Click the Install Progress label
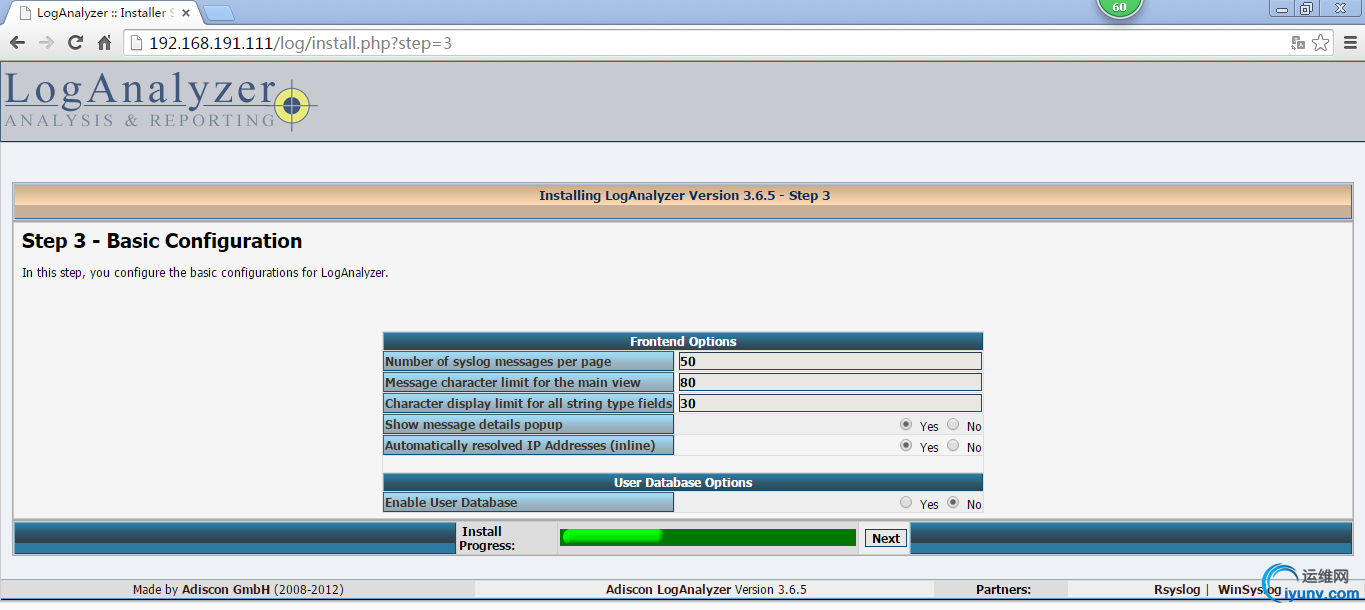The height and width of the screenshot is (610, 1365). [487, 538]
